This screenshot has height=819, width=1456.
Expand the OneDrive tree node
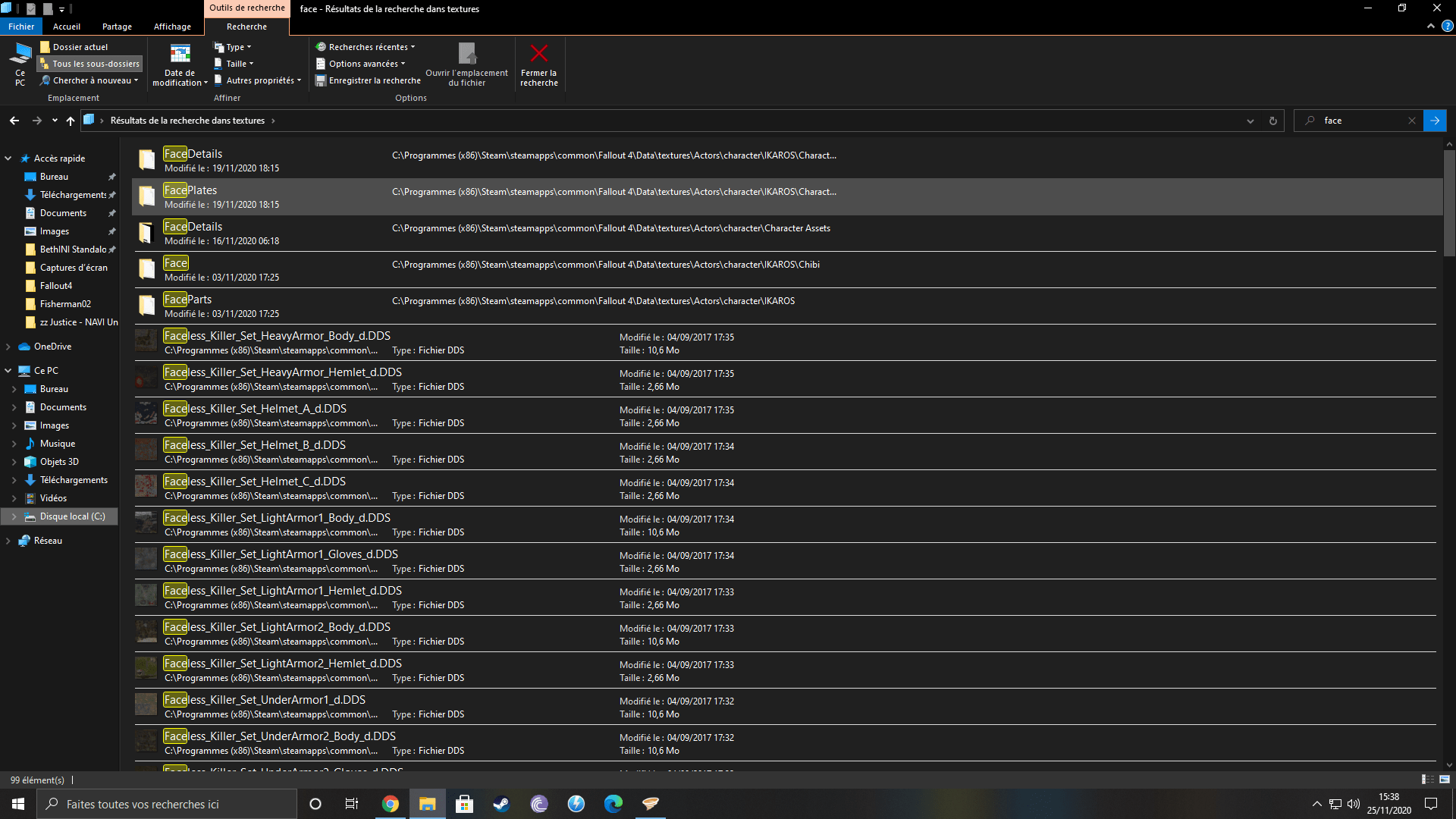(x=8, y=347)
